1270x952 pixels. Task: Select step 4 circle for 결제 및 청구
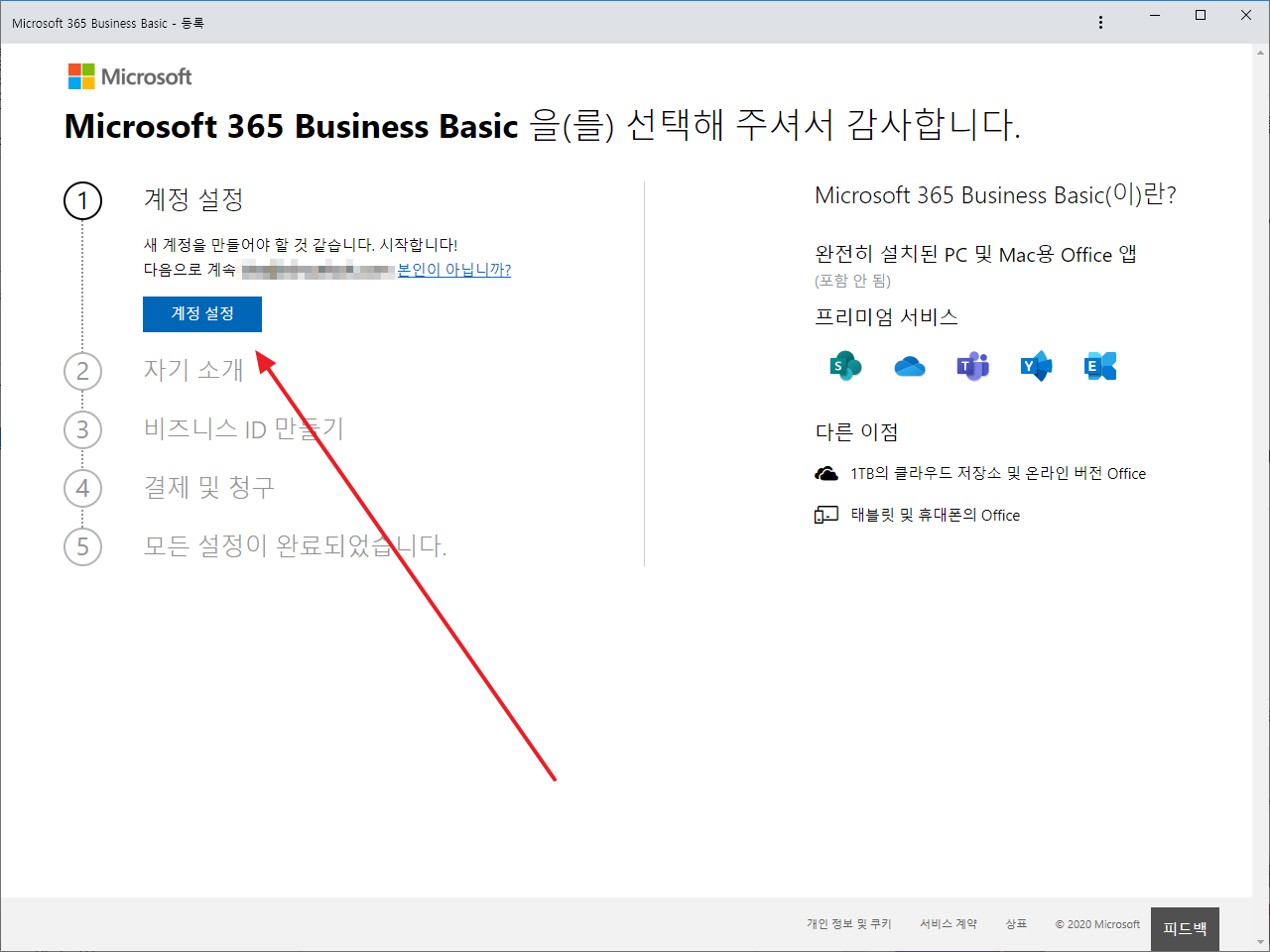coord(83,488)
